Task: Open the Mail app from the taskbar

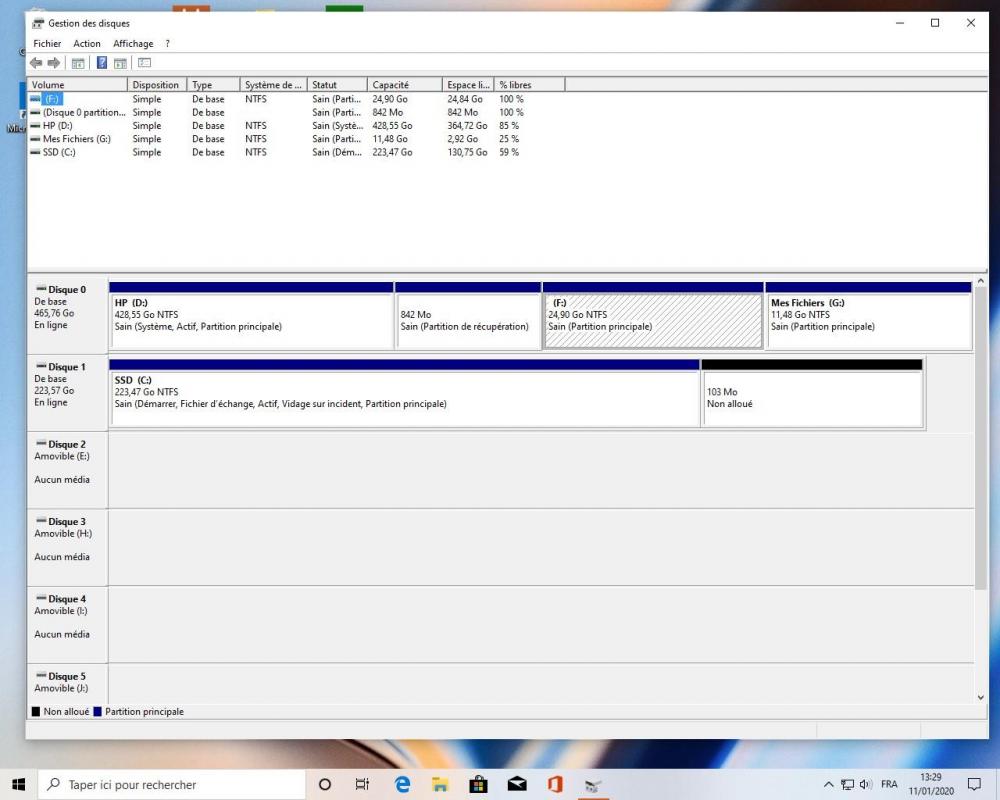Action: tap(517, 785)
